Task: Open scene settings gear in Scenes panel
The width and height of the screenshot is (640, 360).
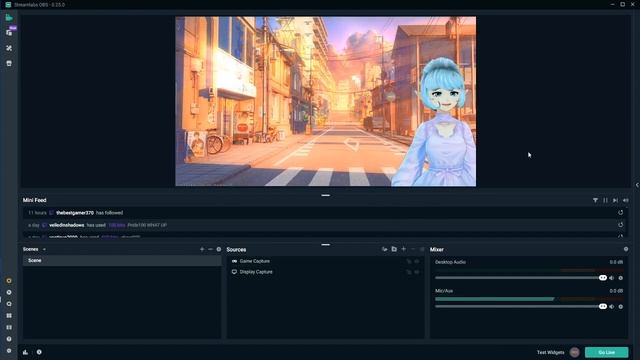Action: [x=219, y=249]
